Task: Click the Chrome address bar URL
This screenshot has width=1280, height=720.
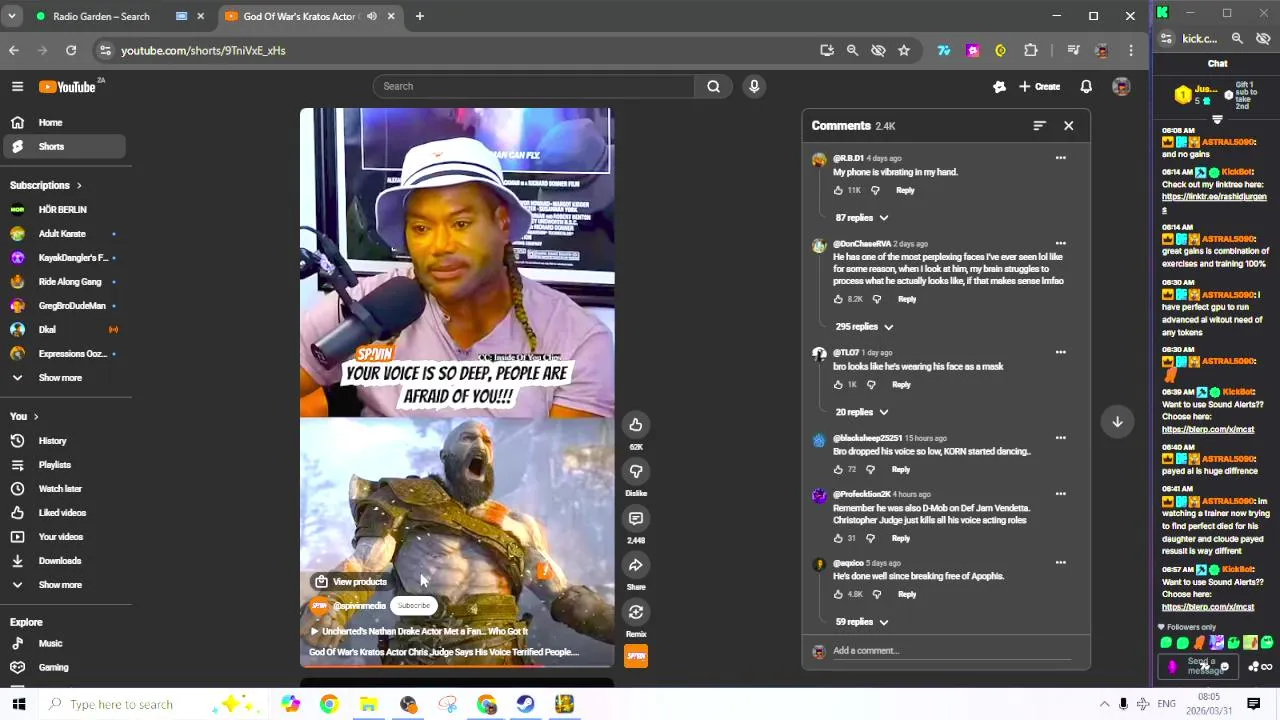Action: point(204,50)
